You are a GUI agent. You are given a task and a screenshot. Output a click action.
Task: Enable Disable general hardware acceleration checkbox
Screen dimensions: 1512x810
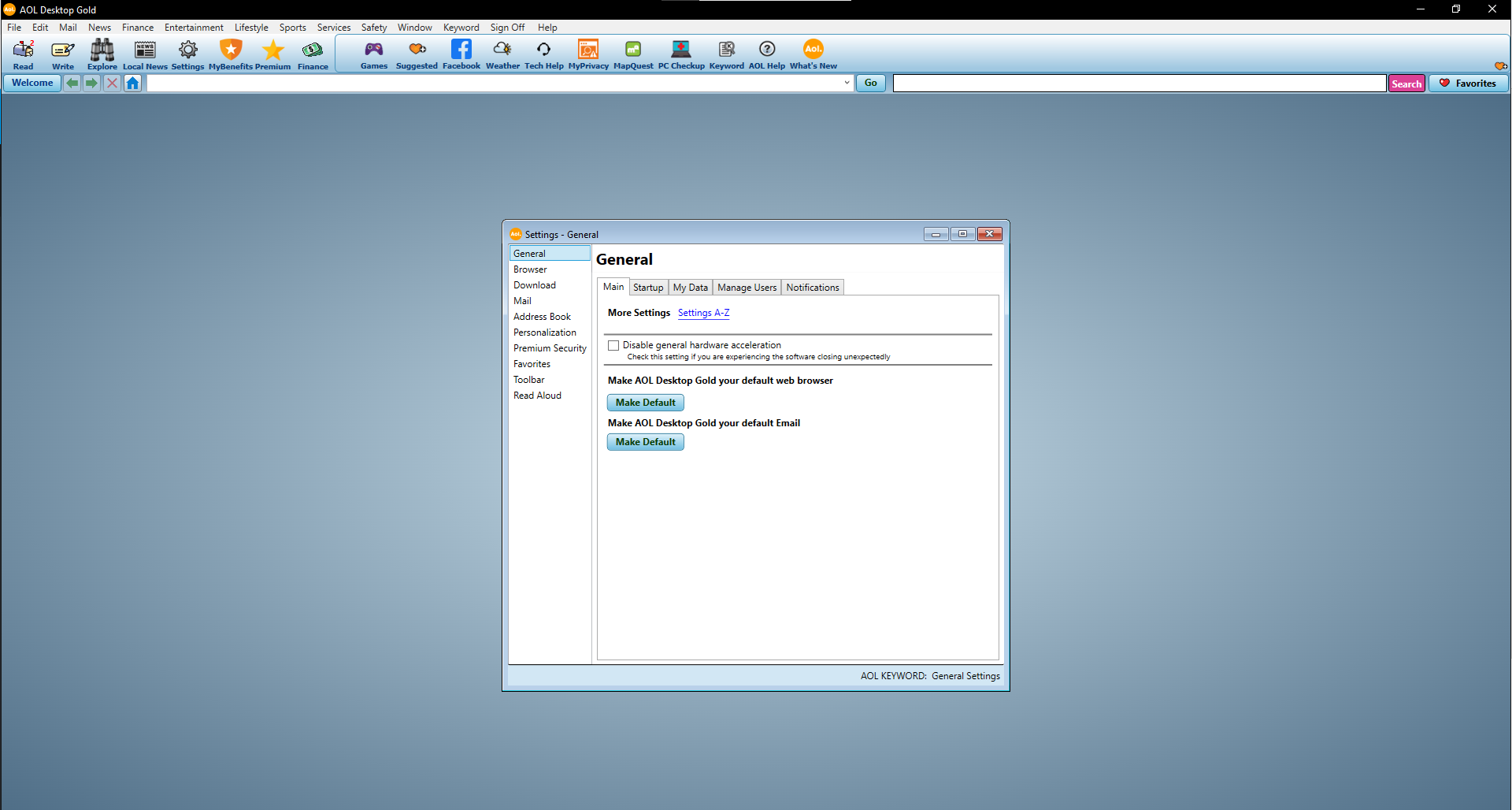tap(613, 346)
